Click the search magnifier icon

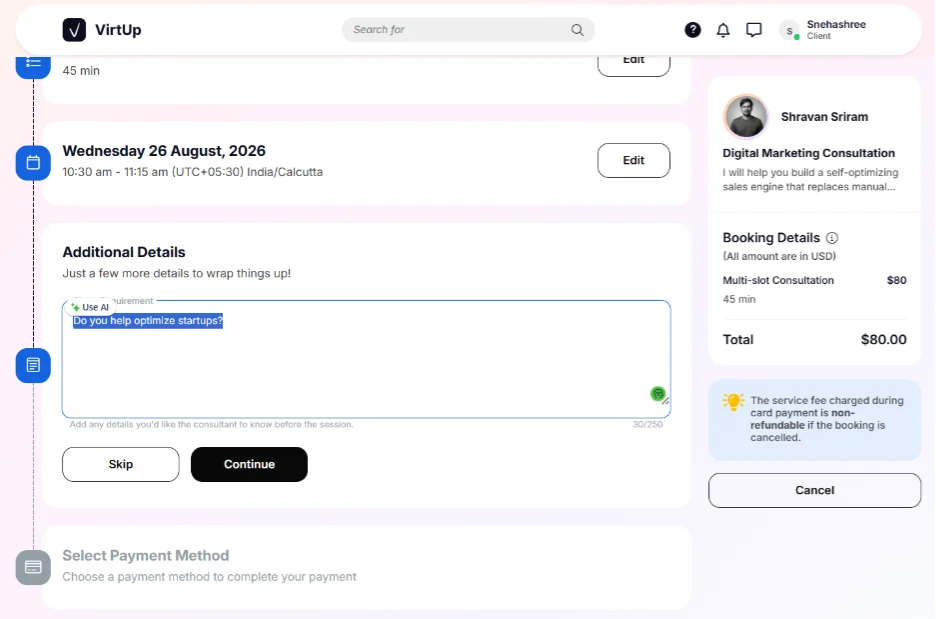point(577,30)
